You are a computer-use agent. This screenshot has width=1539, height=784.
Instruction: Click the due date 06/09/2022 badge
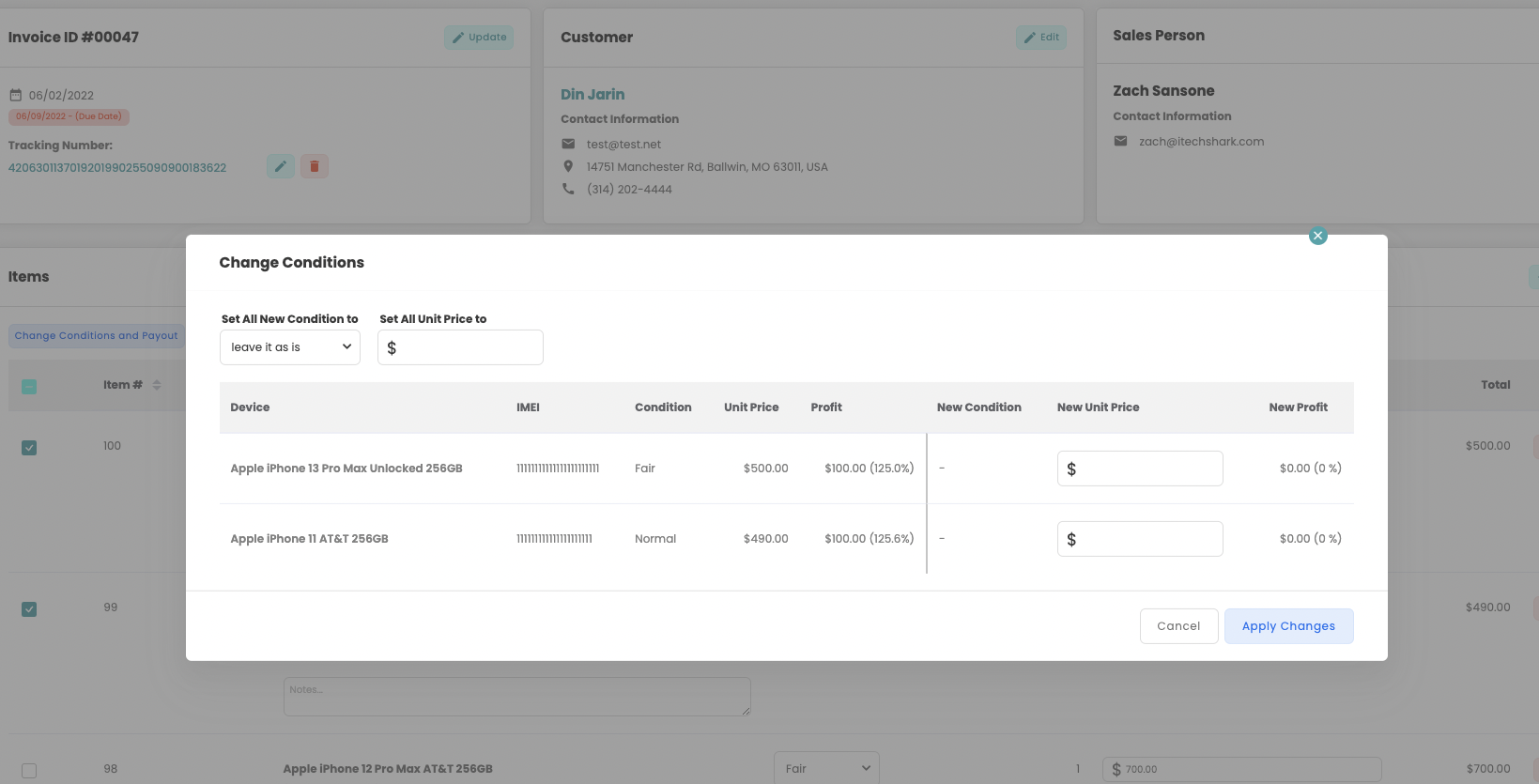click(69, 116)
